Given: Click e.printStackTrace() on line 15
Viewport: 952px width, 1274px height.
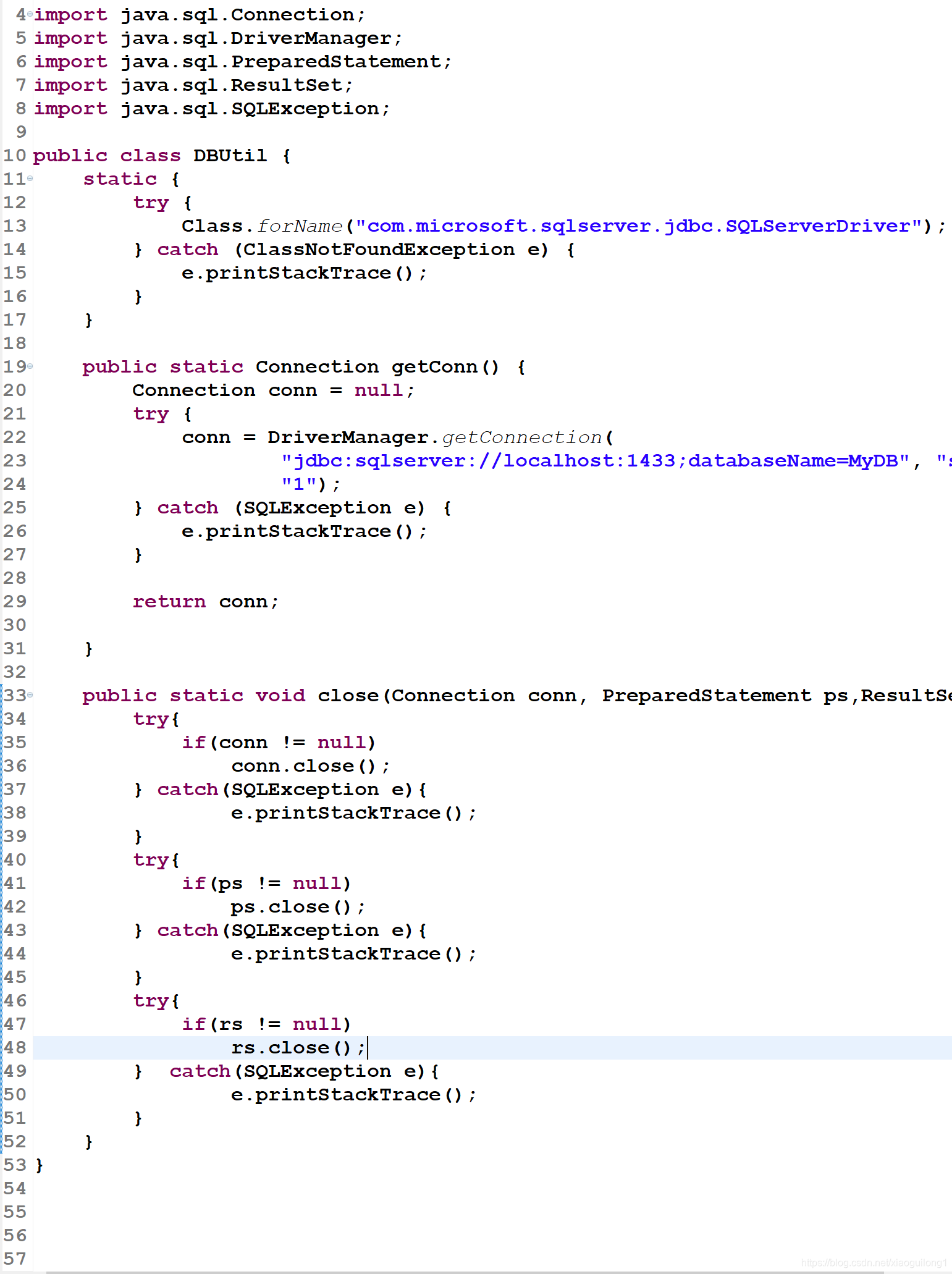Looking at the screenshot, I should pyautogui.click(x=304, y=273).
